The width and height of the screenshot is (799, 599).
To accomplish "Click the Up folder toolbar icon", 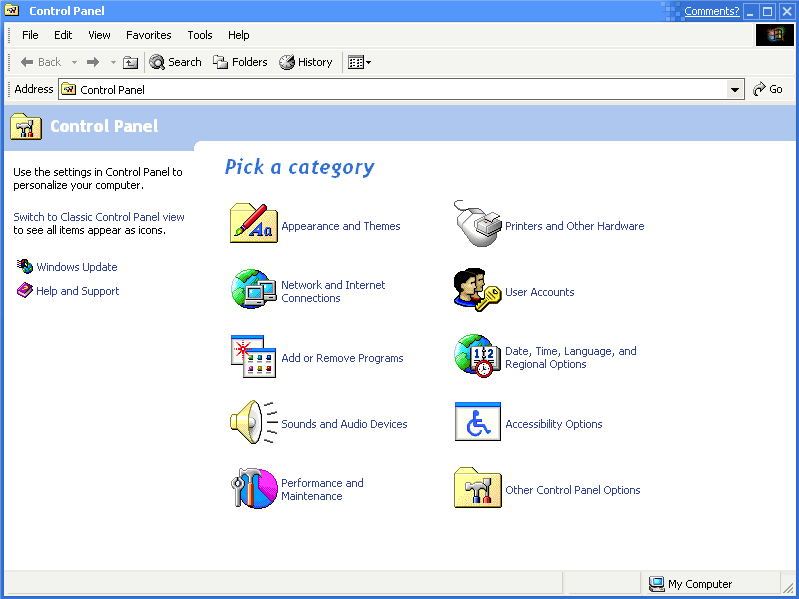I will coord(131,62).
